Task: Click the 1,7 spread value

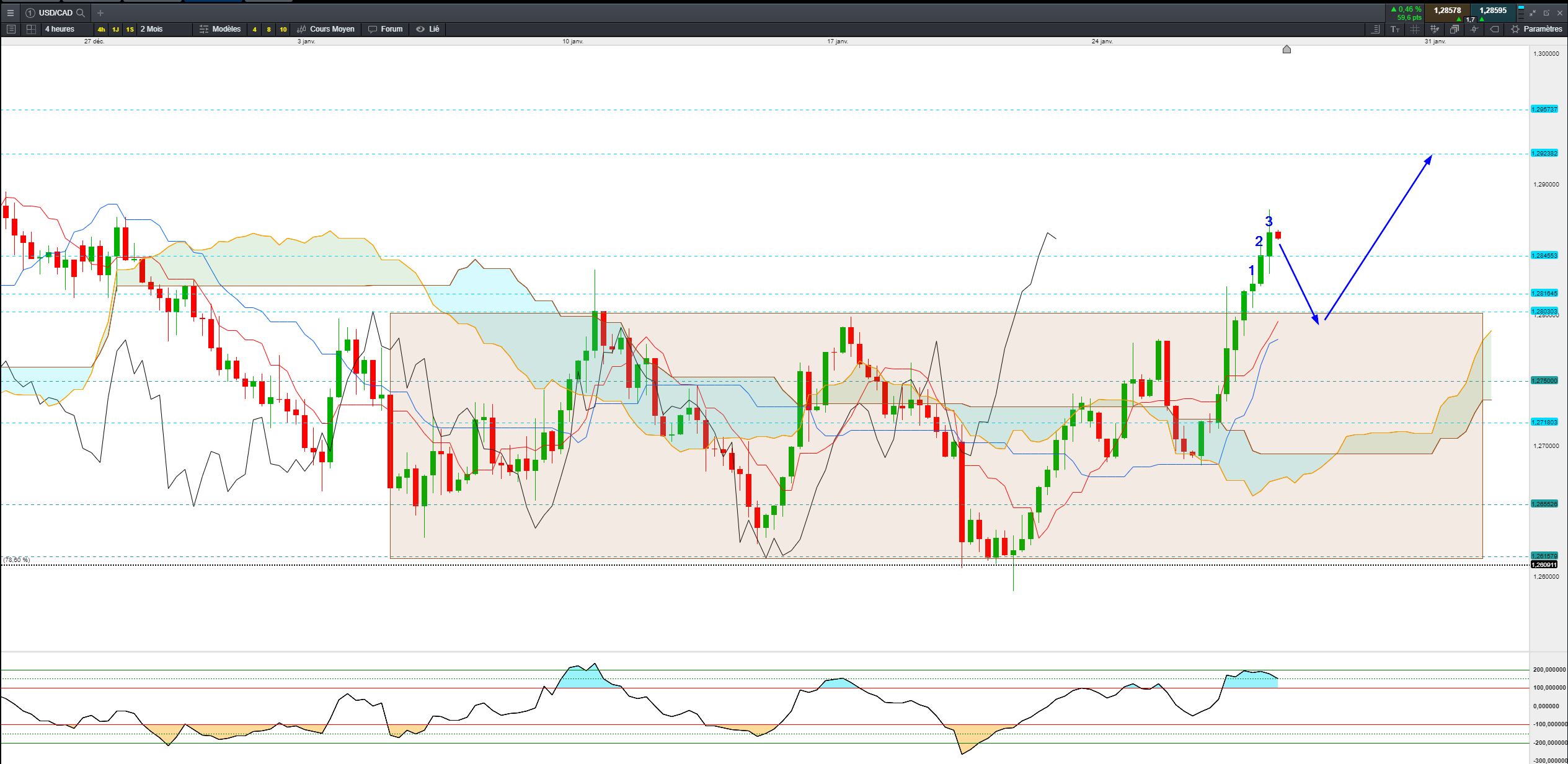Action: pos(1470,19)
